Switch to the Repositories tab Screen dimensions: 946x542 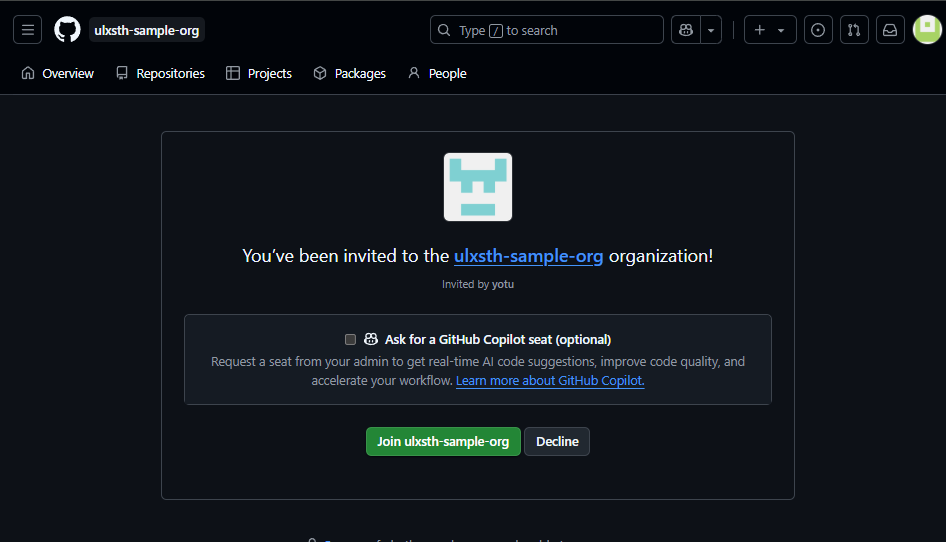click(160, 74)
